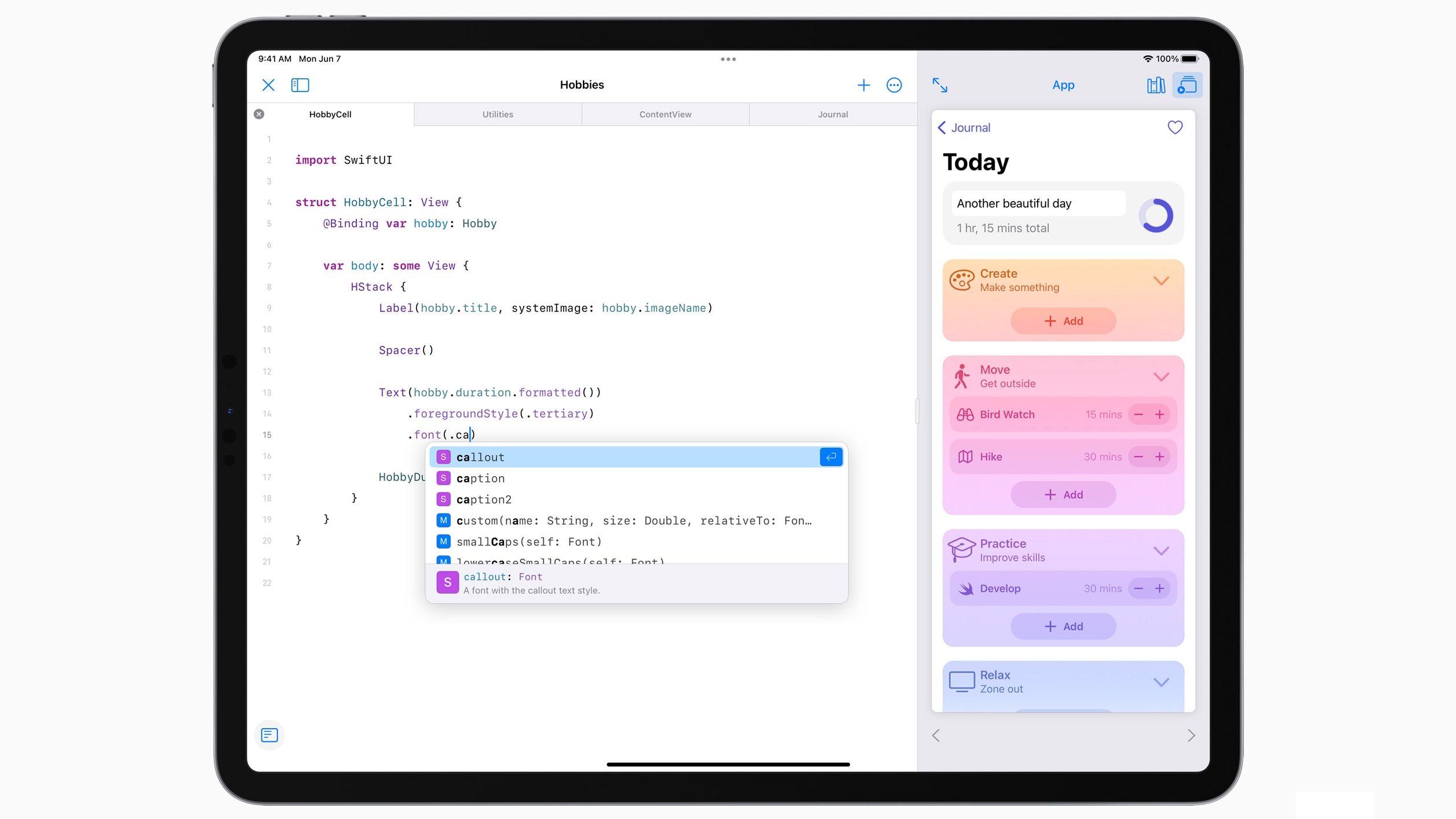The height and width of the screenshot is (819, 1456).
Task: Decrease Hike minutes
Action: coord(1138,457)
